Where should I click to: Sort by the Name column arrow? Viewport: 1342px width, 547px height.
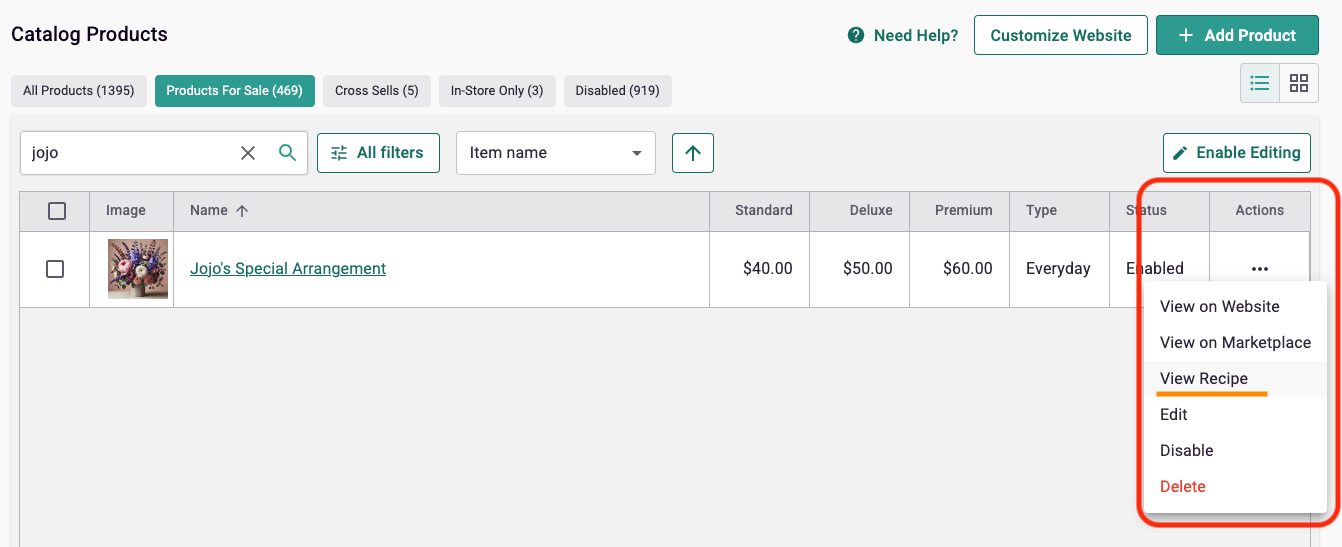(242, 211)
